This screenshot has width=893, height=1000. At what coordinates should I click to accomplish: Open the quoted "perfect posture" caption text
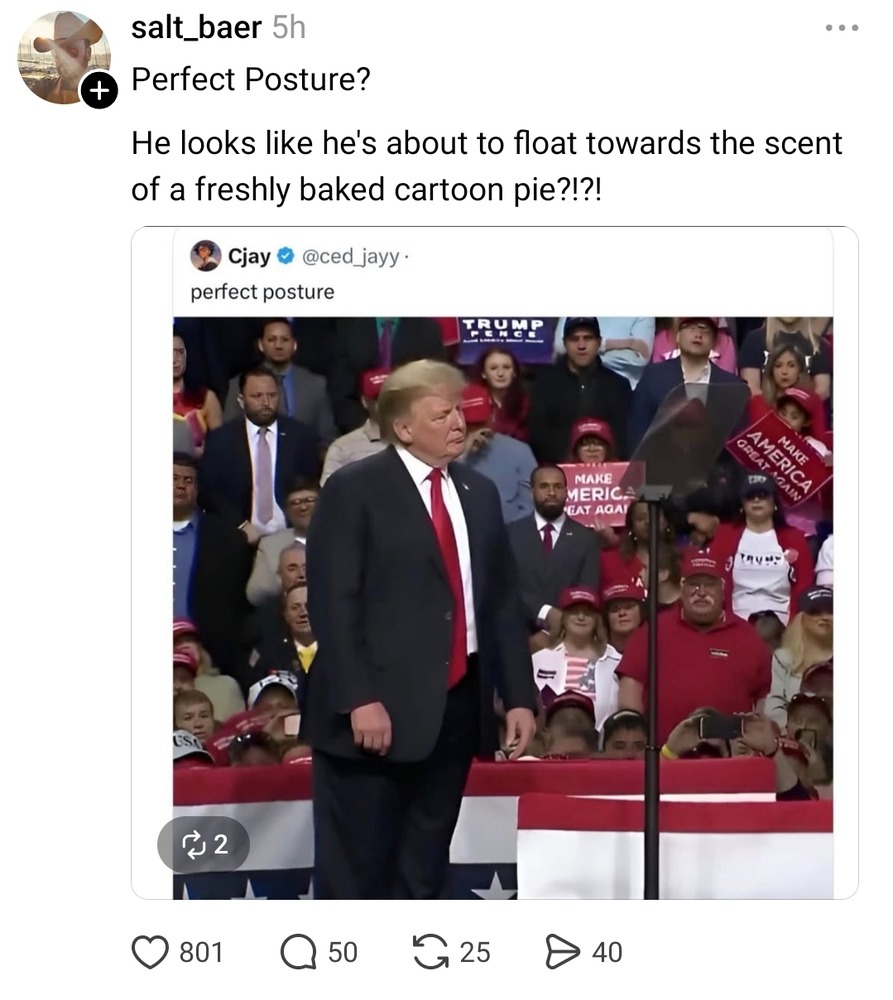coord(262,292)
